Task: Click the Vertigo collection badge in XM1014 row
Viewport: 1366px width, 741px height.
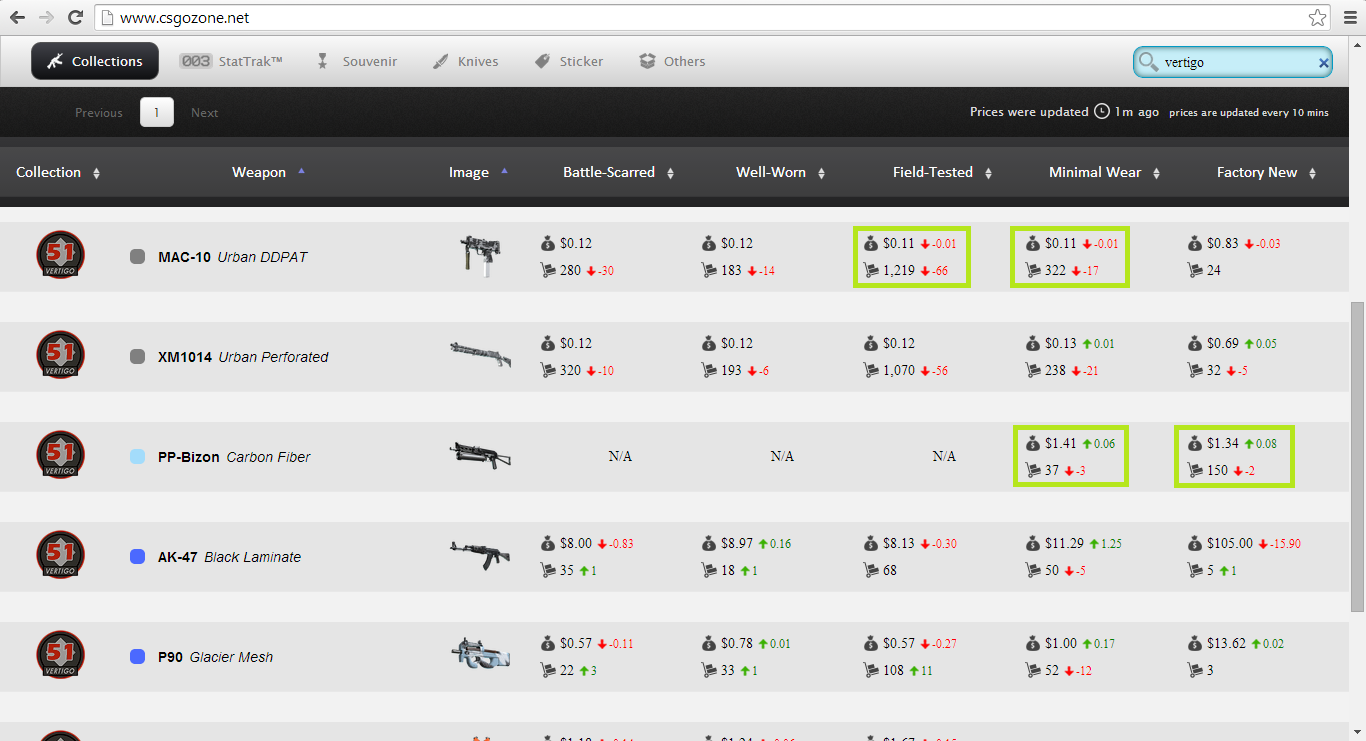Action: click(60, 355)
